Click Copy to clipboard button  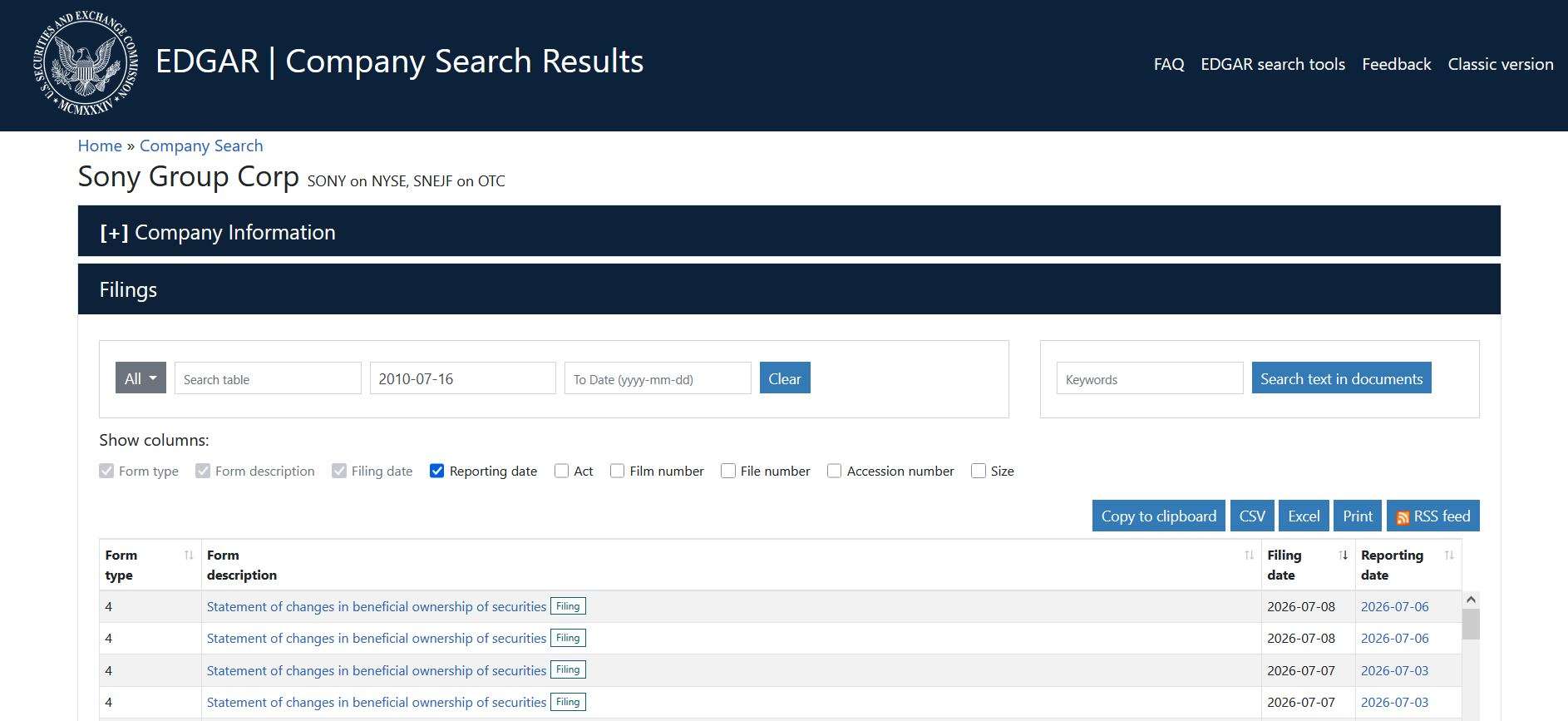1158,516
